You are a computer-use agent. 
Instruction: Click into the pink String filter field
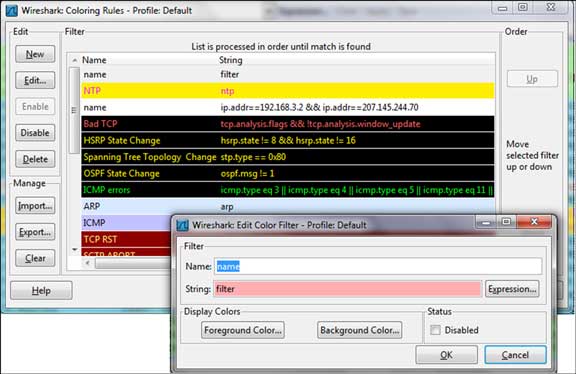pos(347,289)
